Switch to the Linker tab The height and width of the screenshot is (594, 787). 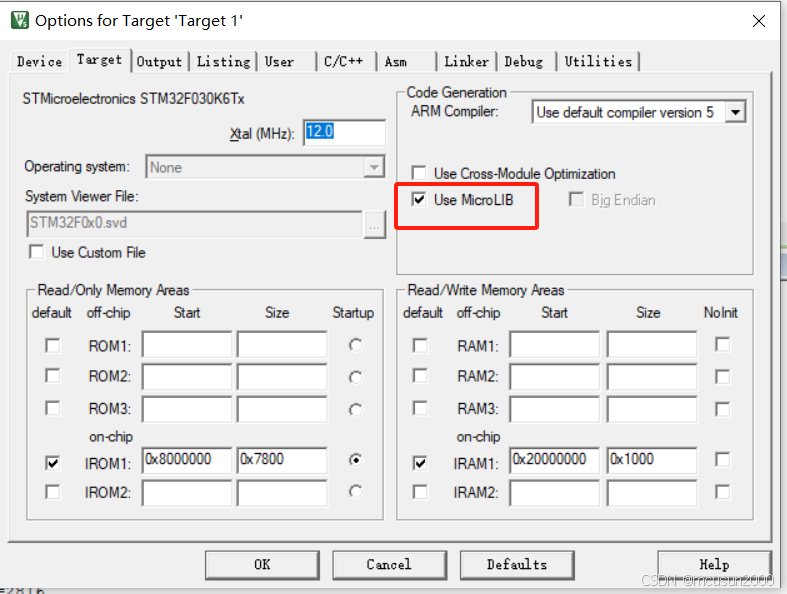pos(466,62)
